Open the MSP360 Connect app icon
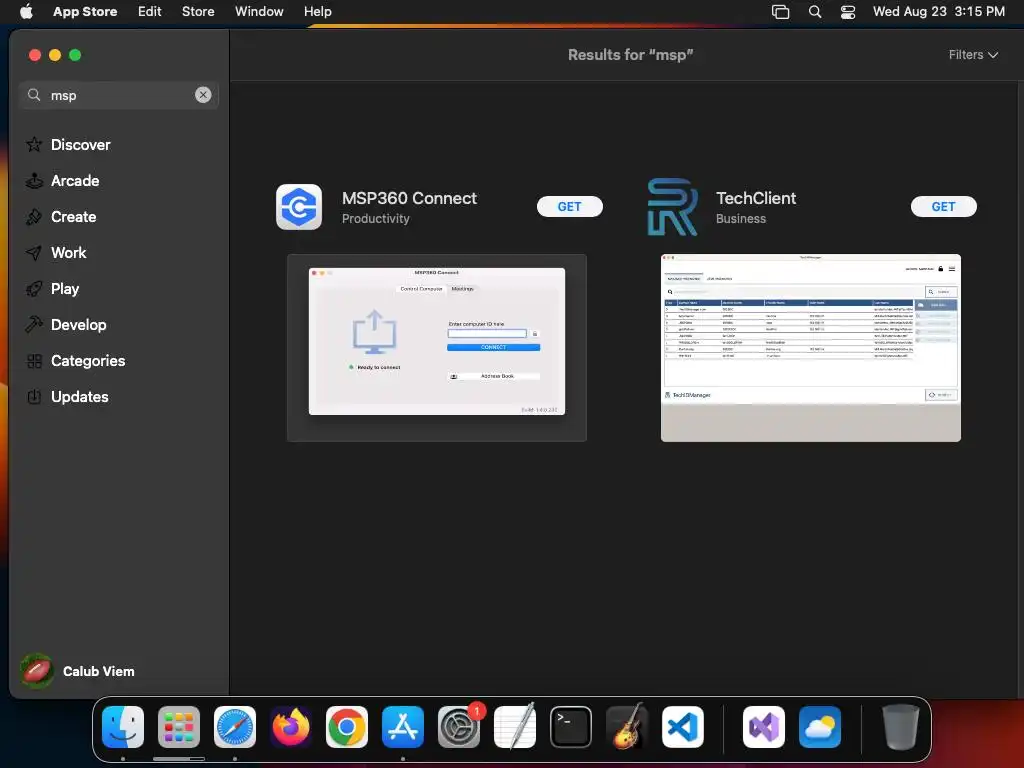Viewport: 1024px width, 768px height. (299, 206)
